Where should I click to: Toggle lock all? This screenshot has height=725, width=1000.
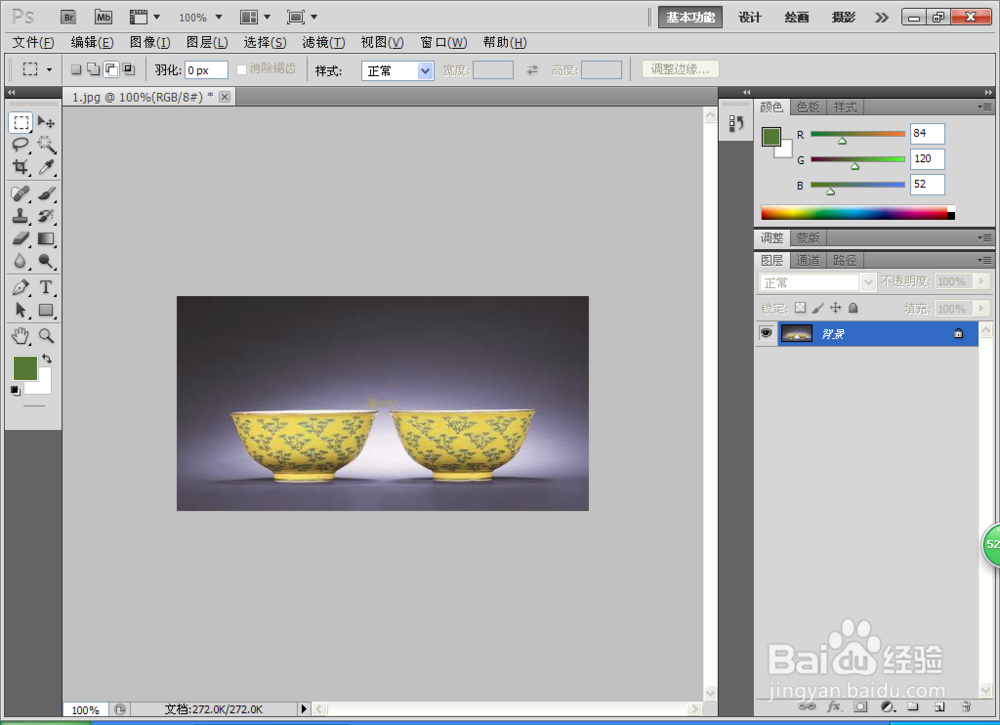pos(853,308)
